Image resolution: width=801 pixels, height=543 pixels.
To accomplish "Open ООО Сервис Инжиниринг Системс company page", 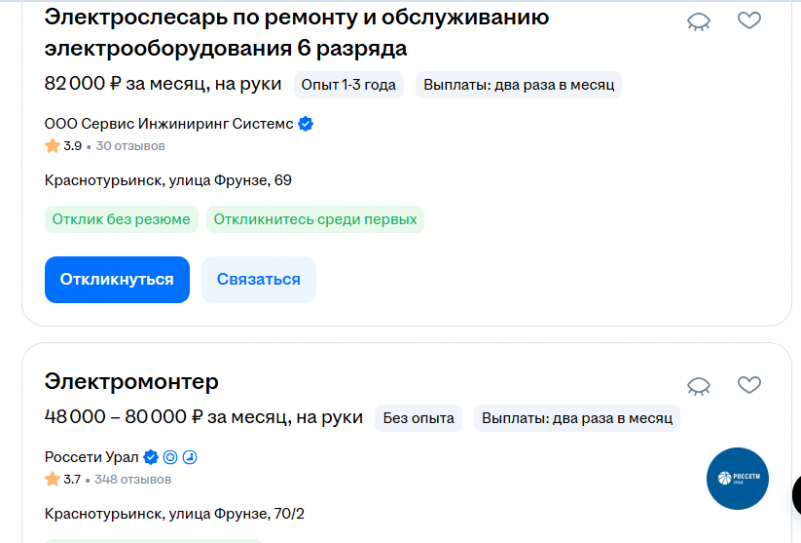I will coord(169,124).
